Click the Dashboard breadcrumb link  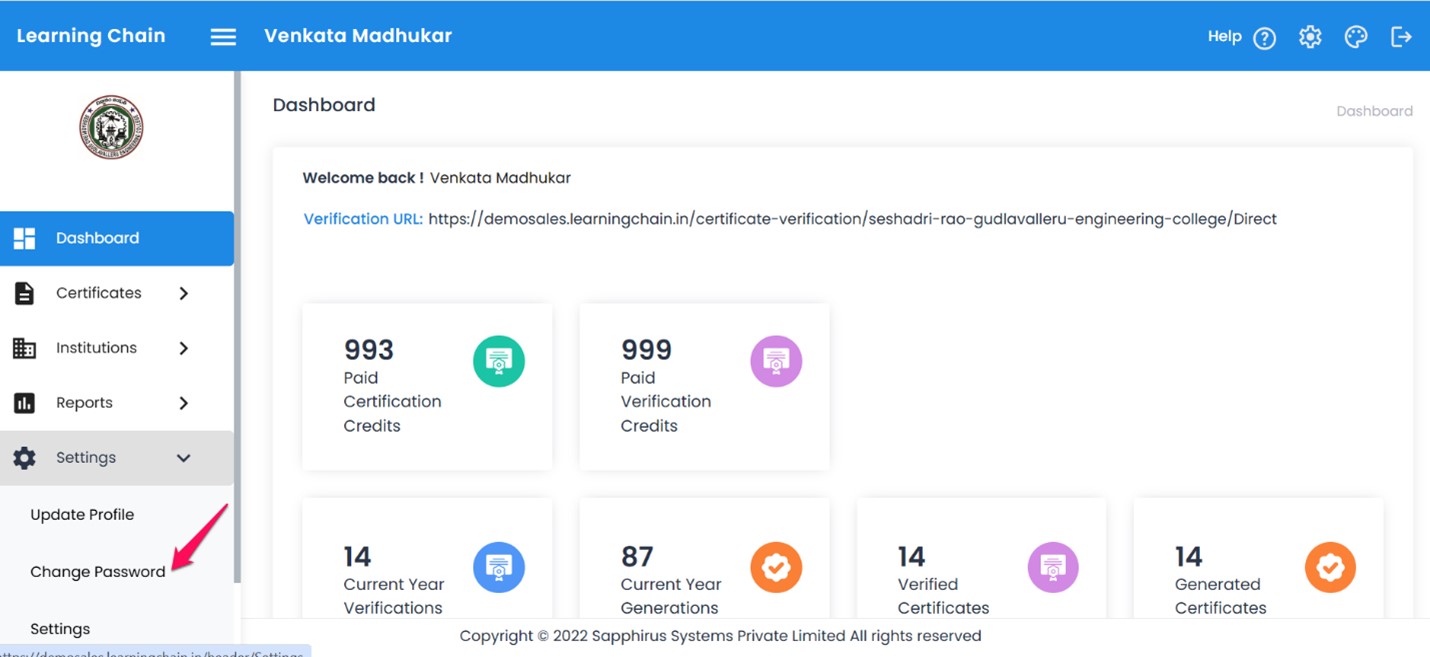coord(1374,111)
